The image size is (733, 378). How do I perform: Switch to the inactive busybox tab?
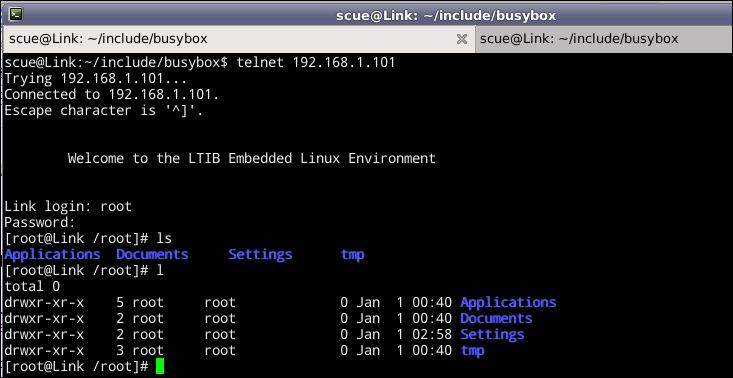[604, 39]
